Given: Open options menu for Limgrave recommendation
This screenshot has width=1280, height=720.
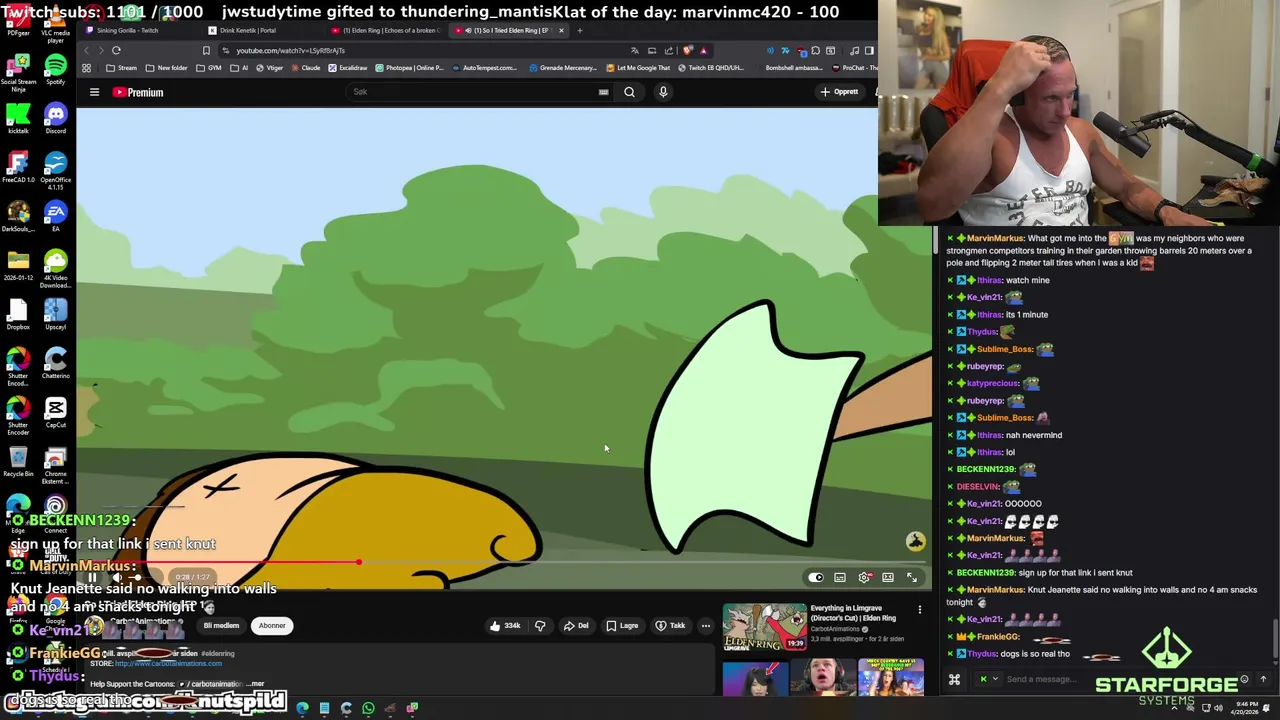Looking at the screenshot, I should [919, 609].
